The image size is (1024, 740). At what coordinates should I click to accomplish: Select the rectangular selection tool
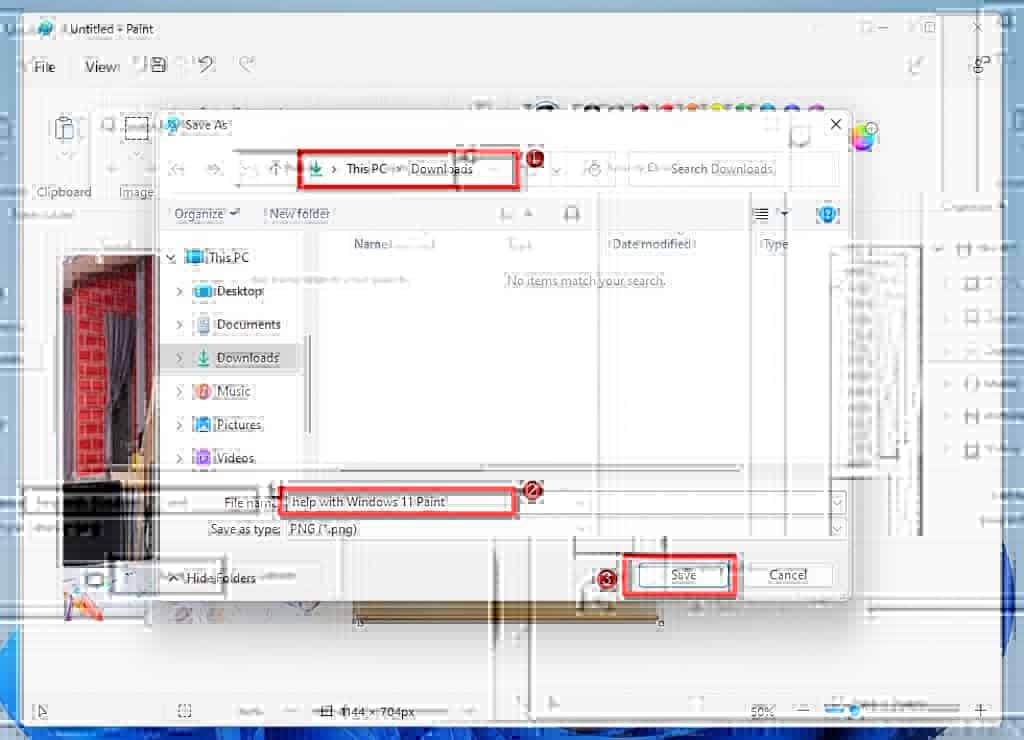(x=136, y=128)
